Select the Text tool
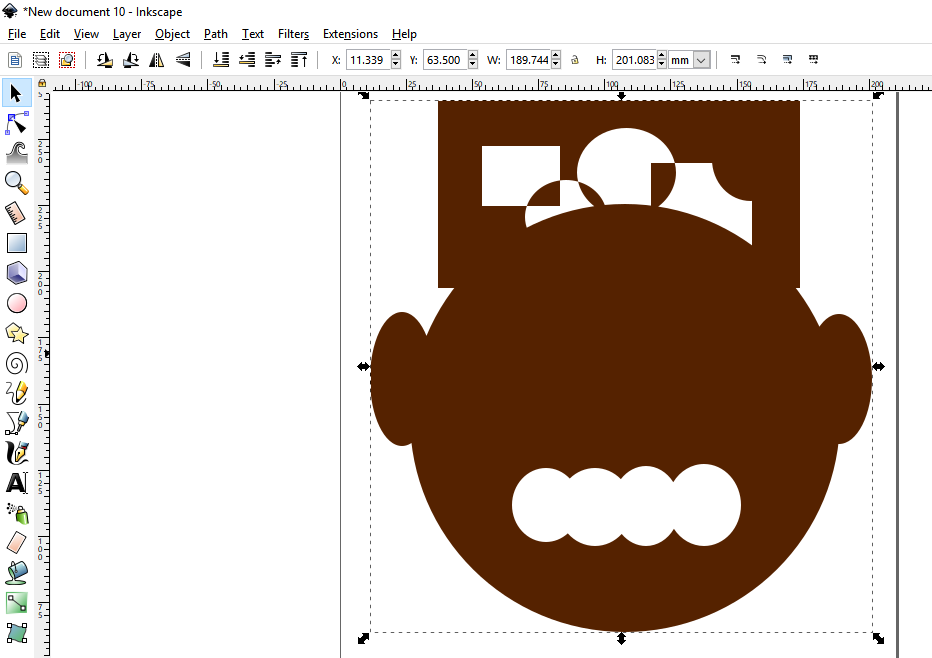Viewport: 932px width, 658px height. (x=16, y=483)
